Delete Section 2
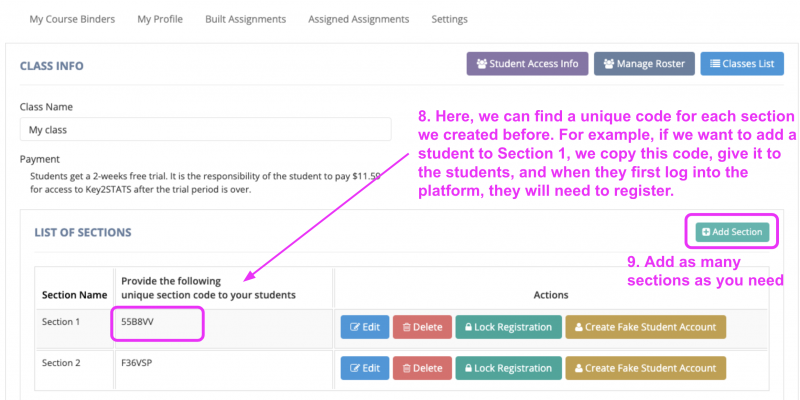800x400 pixels. tap(421, 368)
